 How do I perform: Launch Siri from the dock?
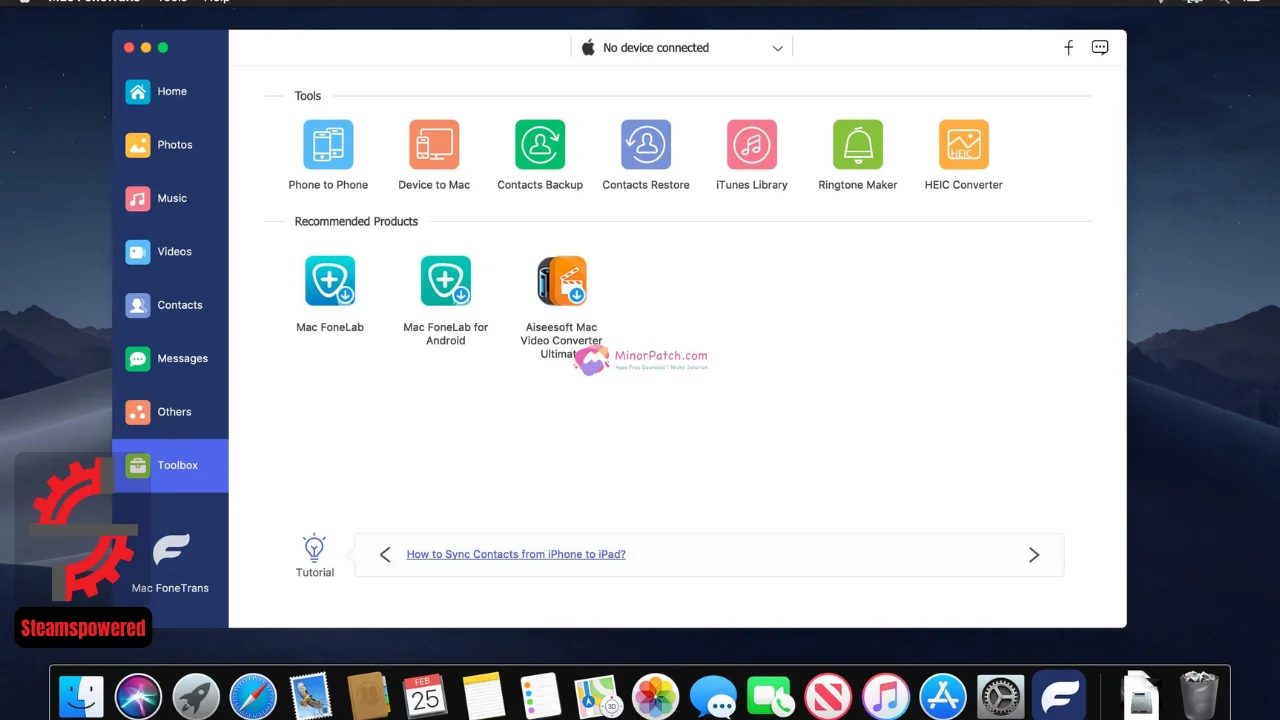click(138, 697)
